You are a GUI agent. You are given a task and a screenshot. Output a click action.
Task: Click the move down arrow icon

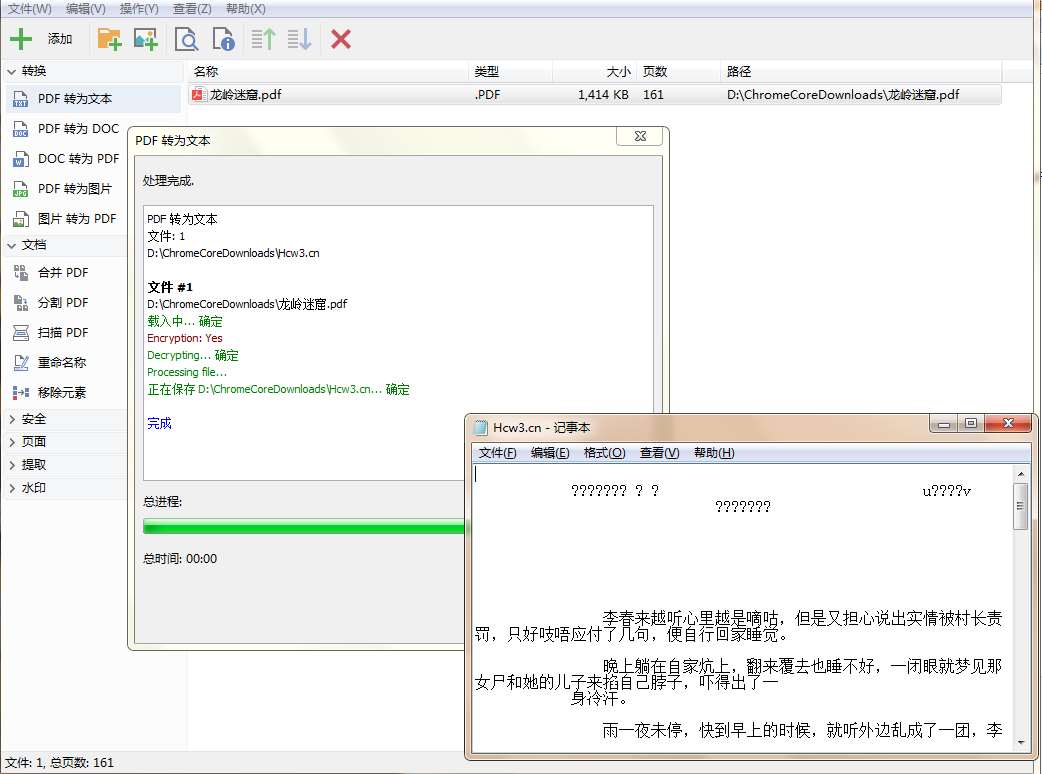click(x=299, y=39)
